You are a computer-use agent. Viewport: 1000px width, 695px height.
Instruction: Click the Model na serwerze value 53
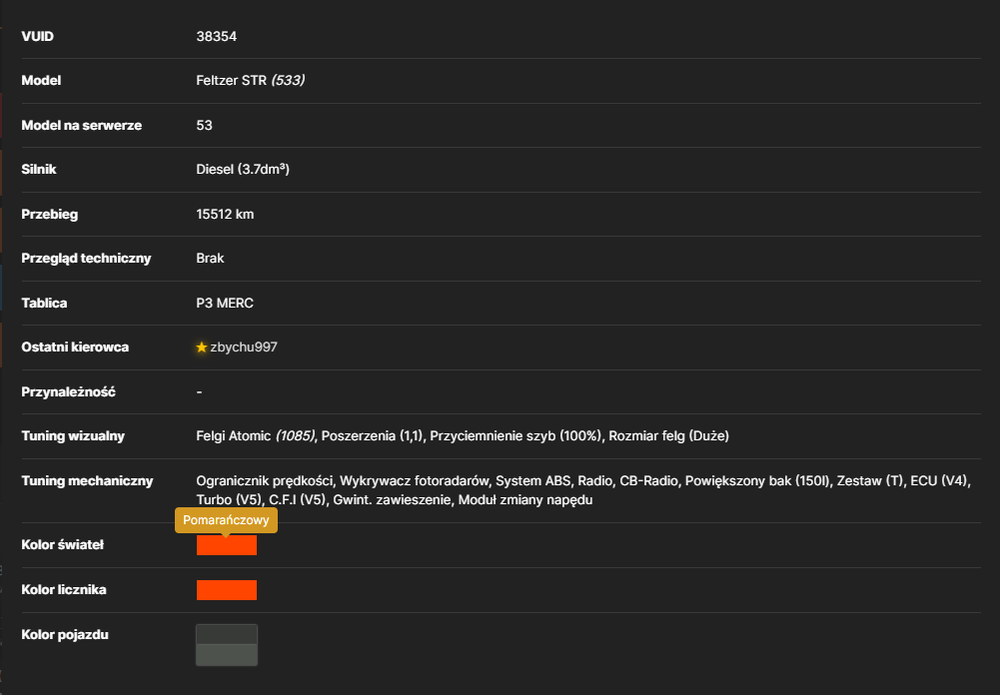tap(204, 125)
